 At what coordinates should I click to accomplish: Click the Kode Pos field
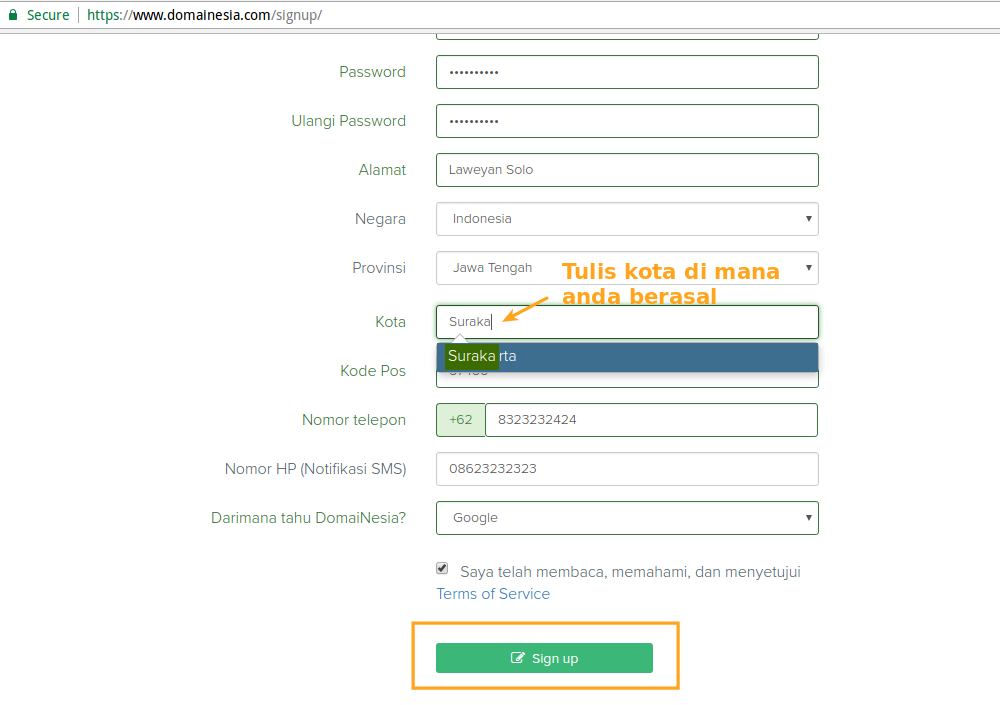[627, 379]
